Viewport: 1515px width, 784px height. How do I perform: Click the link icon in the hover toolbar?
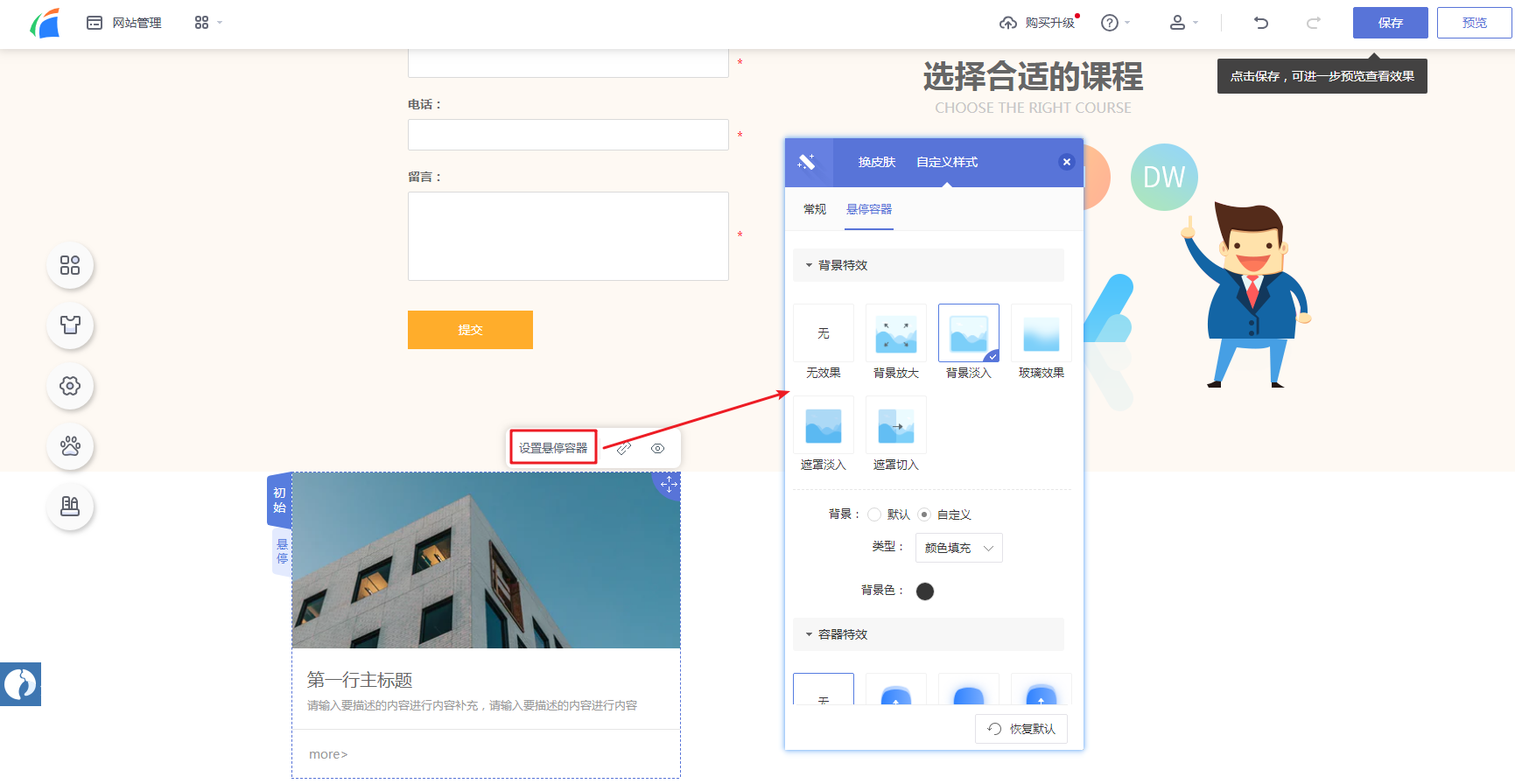[624, 448]
